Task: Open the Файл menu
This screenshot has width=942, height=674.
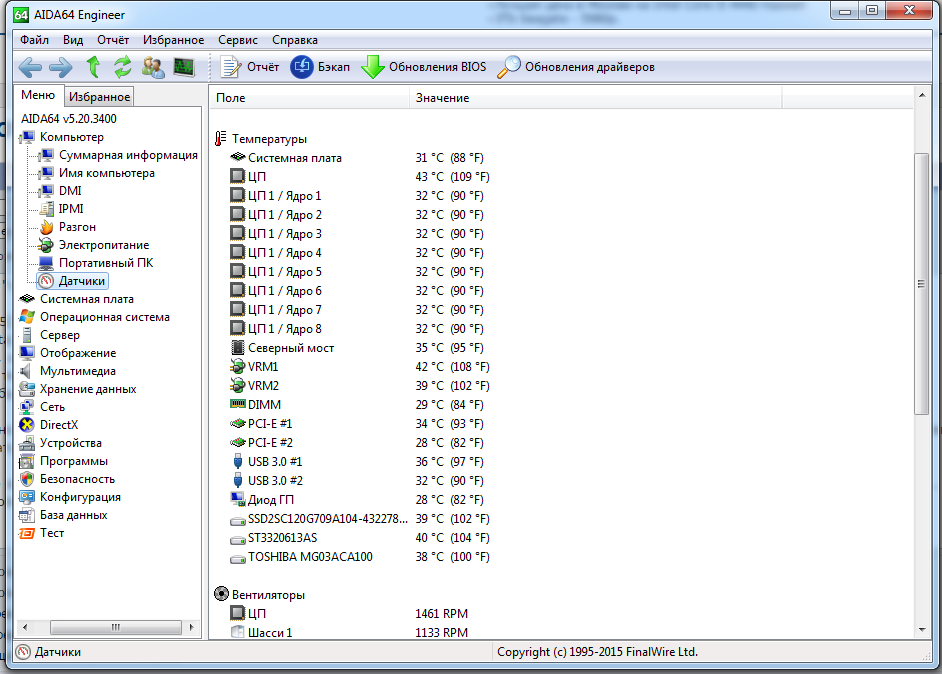Action: pos(34,40)
